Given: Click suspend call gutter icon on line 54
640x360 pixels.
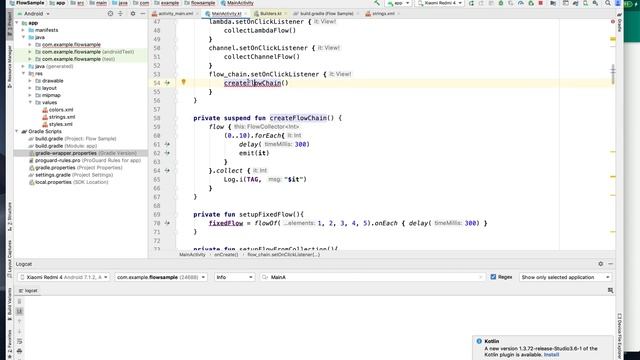Looking at the screenshot, I should pyautogui.click(x=167, y=83).
